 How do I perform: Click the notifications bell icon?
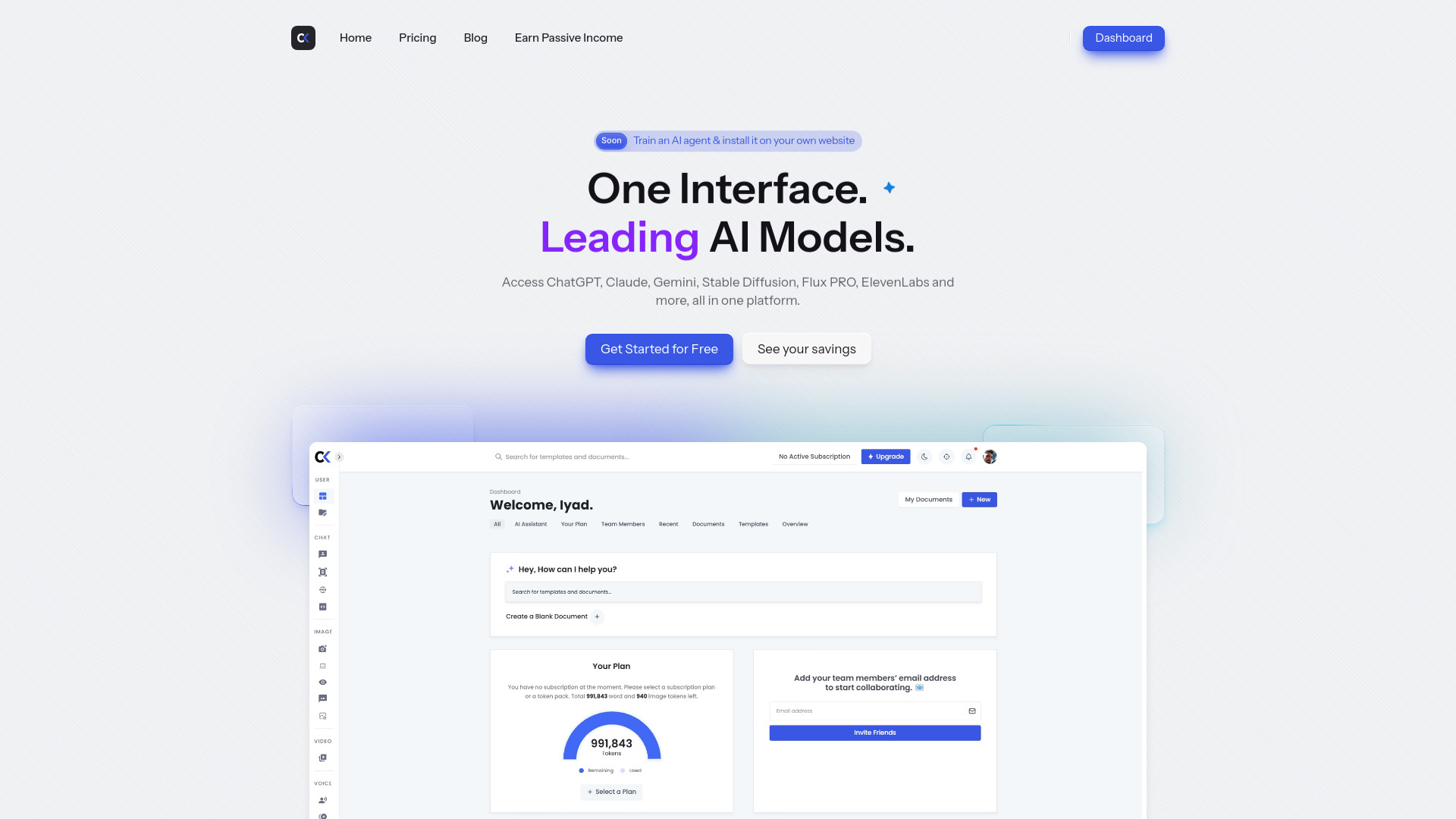[x=969, y=457]
